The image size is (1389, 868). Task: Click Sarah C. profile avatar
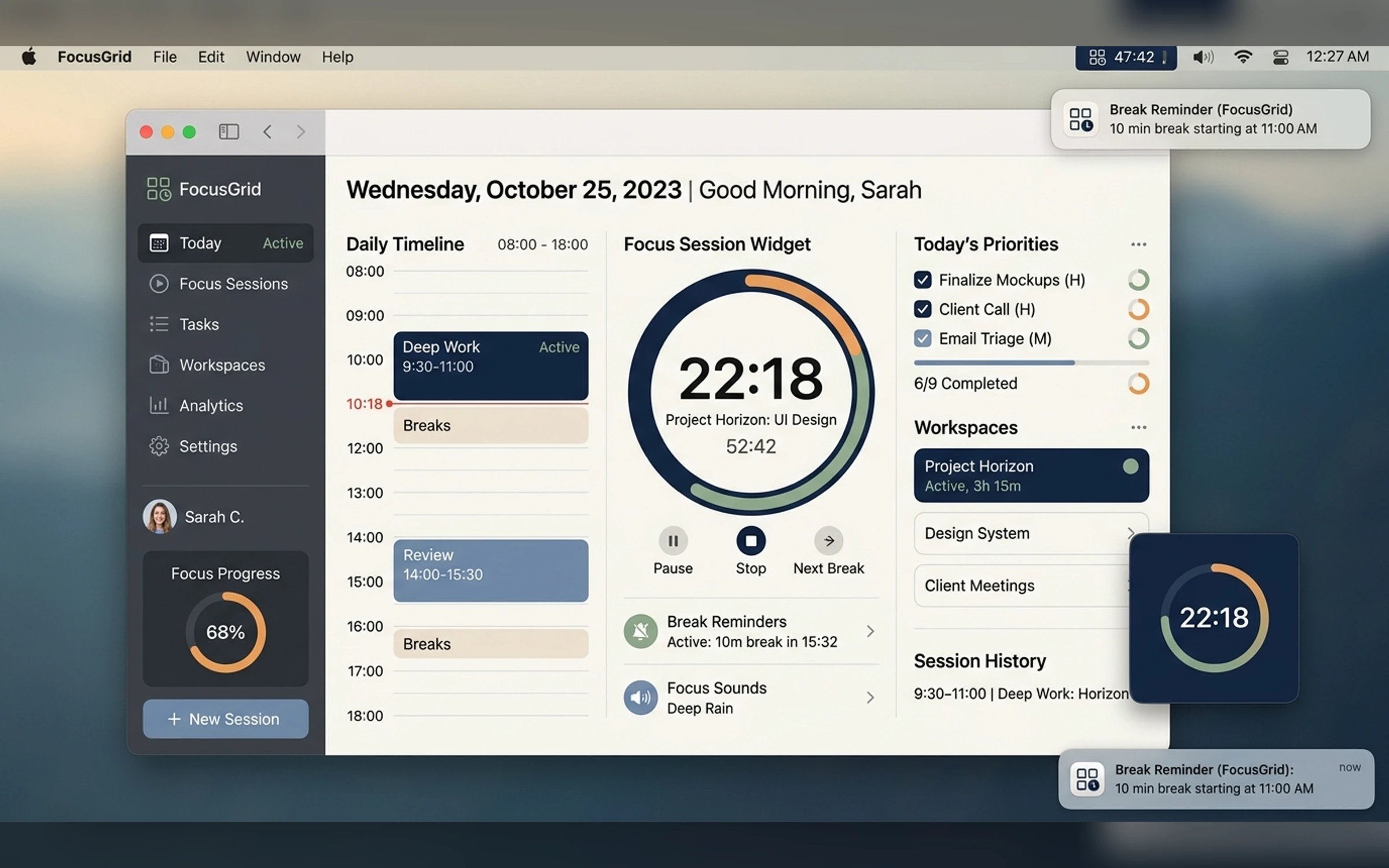pos(160,517)
